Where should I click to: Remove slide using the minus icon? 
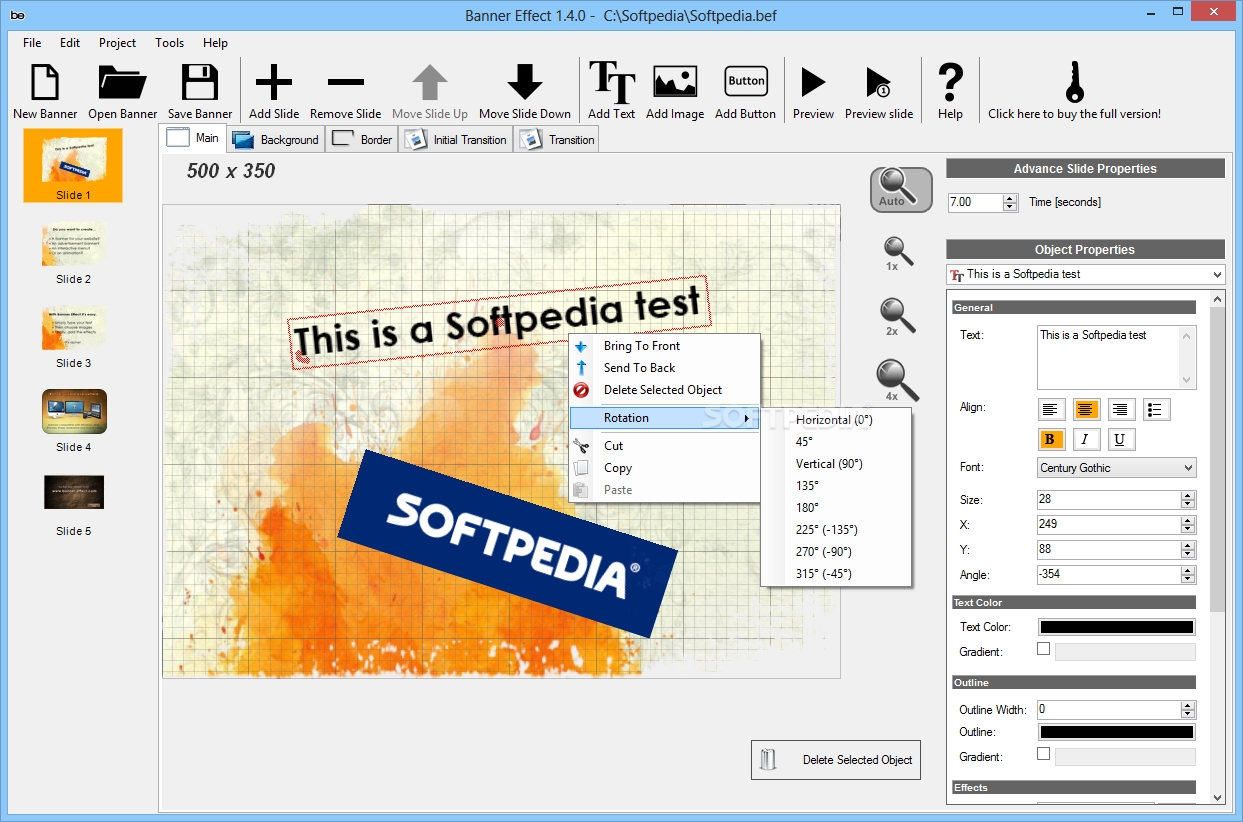346,83
